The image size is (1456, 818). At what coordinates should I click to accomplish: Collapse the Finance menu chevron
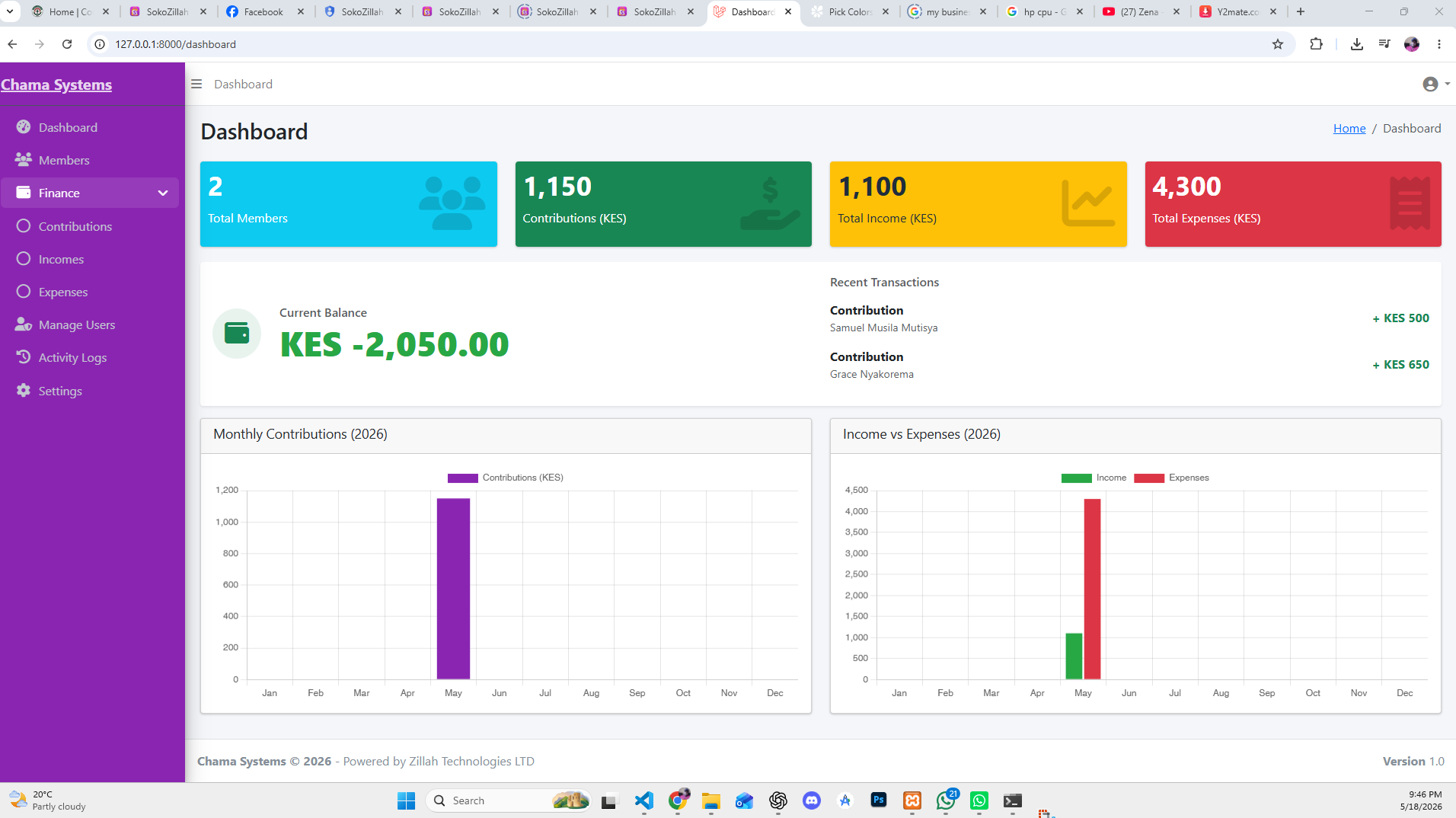click(162, 193)
